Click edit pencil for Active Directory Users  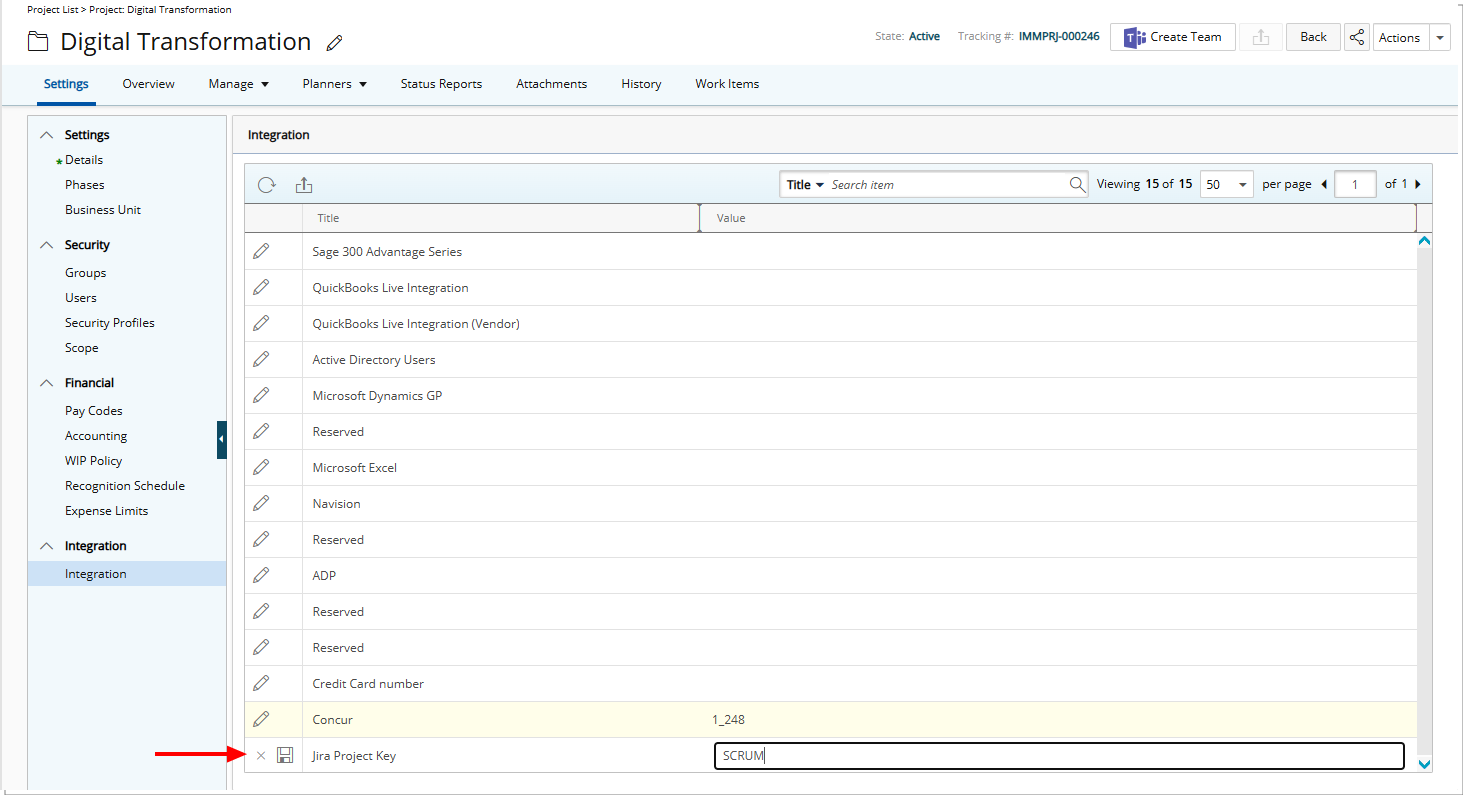pyautogui.click(x=261, y=359)
